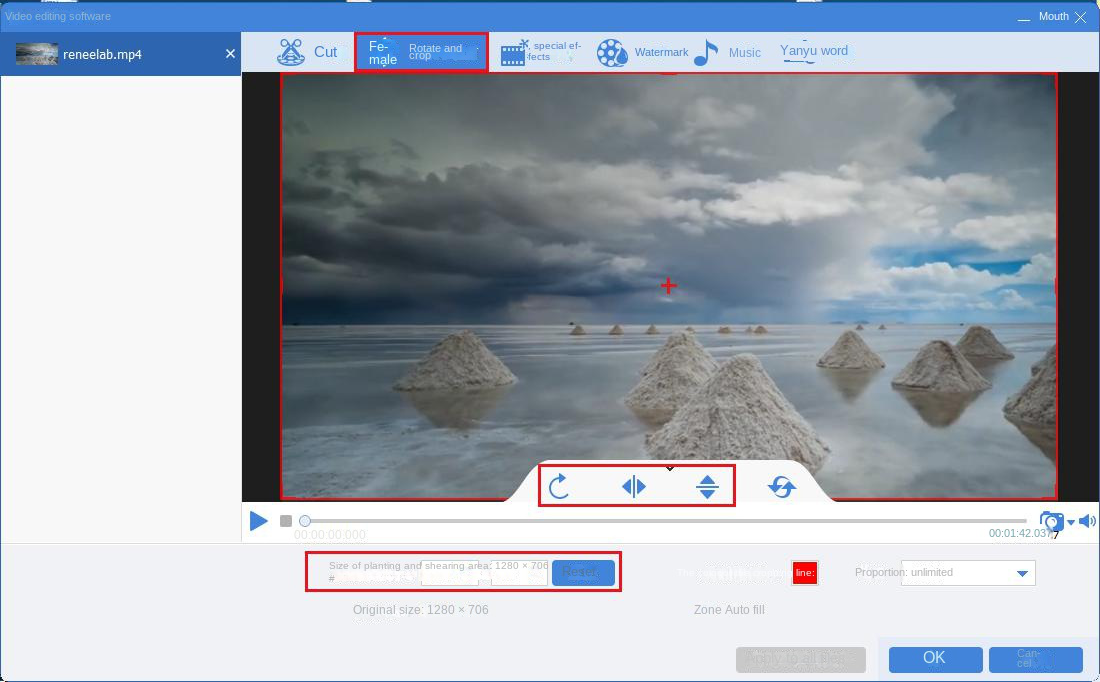Click the Cancel button
This screenshot has height=682, width=1100.
[1035, 659]
